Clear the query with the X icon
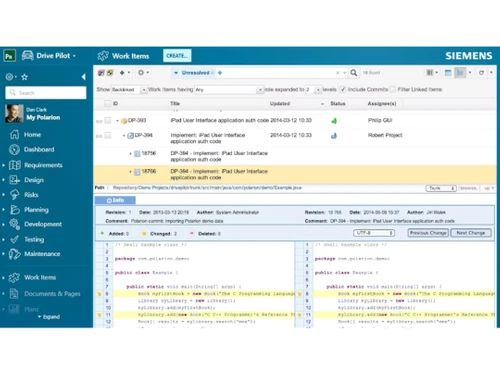Screen dimensions: 500x375 click(x=338, y=73)
